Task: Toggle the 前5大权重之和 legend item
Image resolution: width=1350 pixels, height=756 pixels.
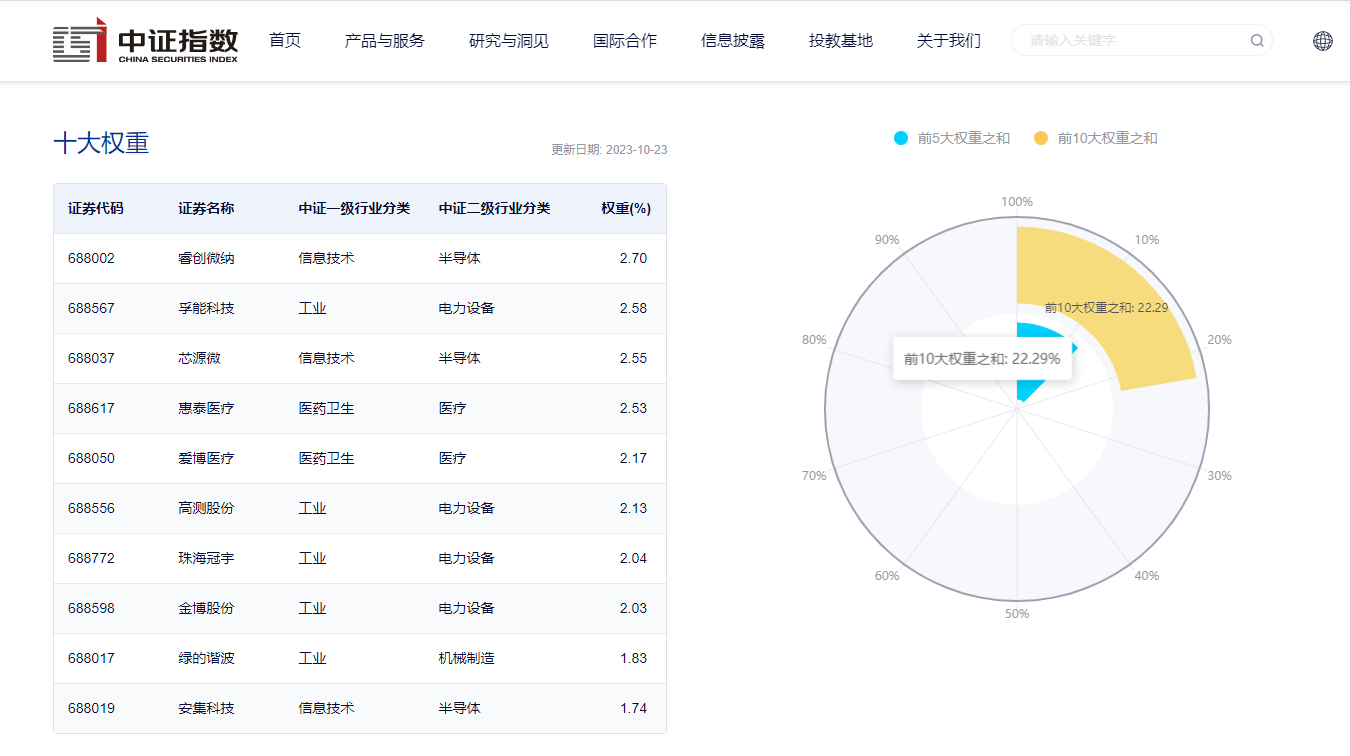Action: pyautogui.click(x=950, y=138)
